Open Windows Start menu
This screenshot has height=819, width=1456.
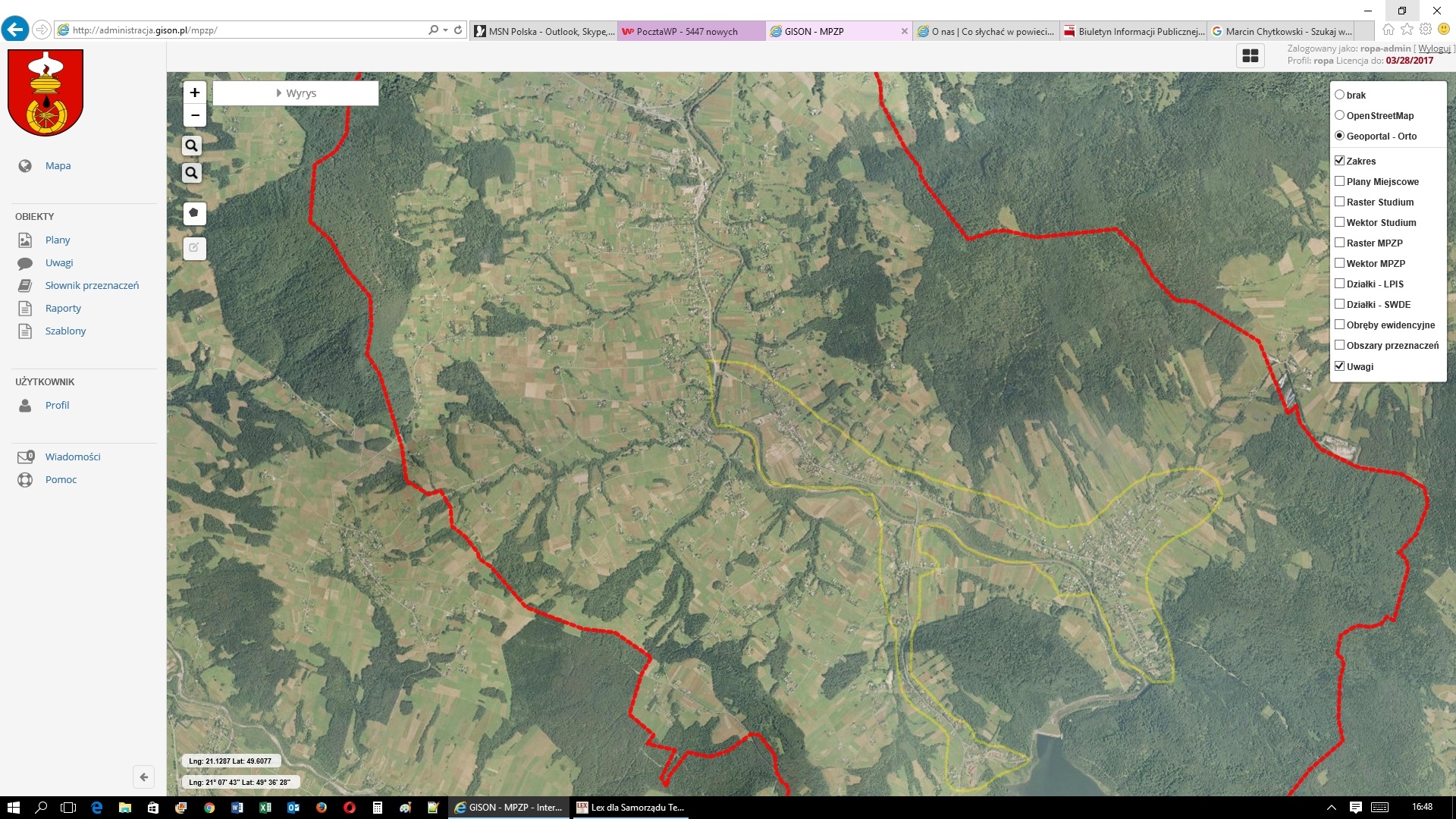[x=13, y=808]
